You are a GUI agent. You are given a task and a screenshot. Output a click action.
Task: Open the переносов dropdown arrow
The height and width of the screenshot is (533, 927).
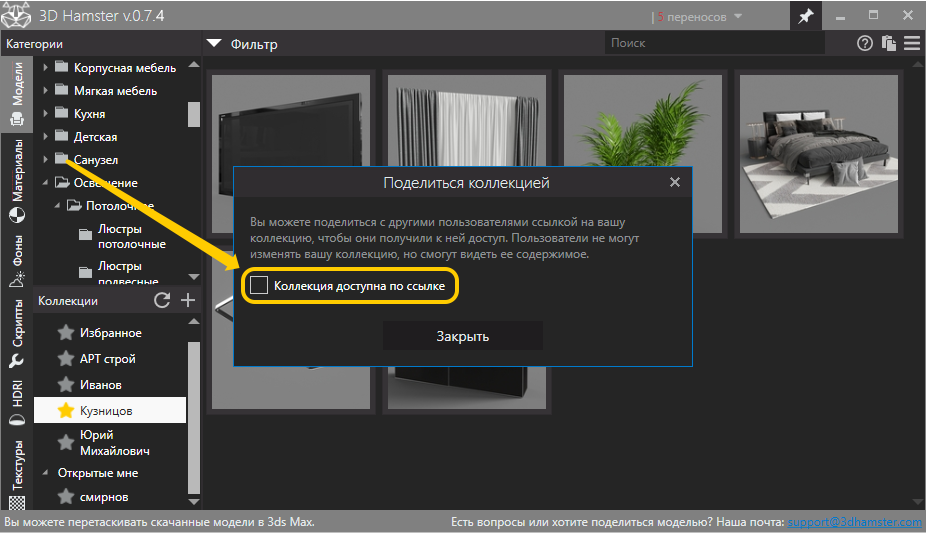click(738, 16)
